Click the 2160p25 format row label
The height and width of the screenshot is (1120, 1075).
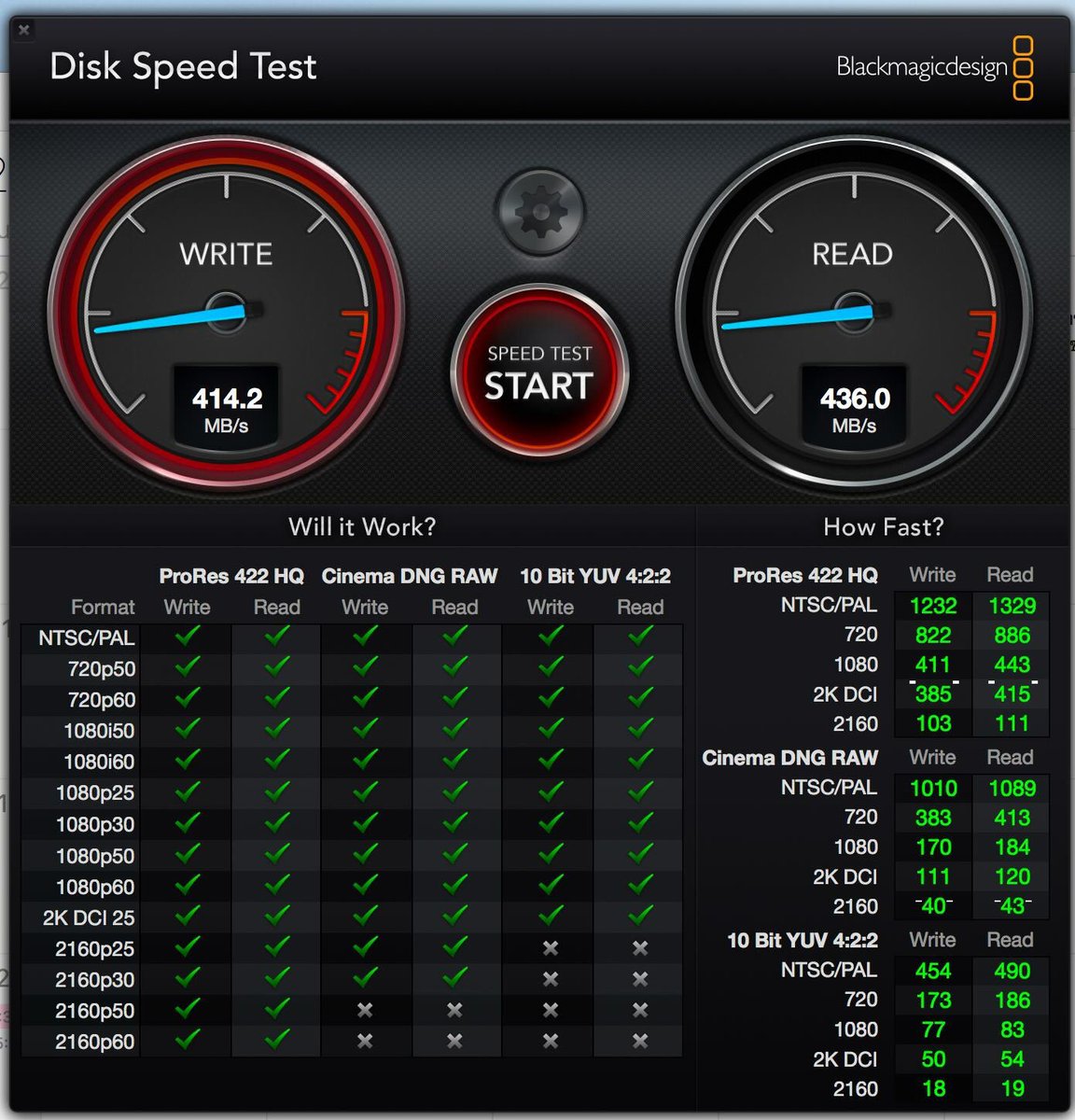coord(94,949)
